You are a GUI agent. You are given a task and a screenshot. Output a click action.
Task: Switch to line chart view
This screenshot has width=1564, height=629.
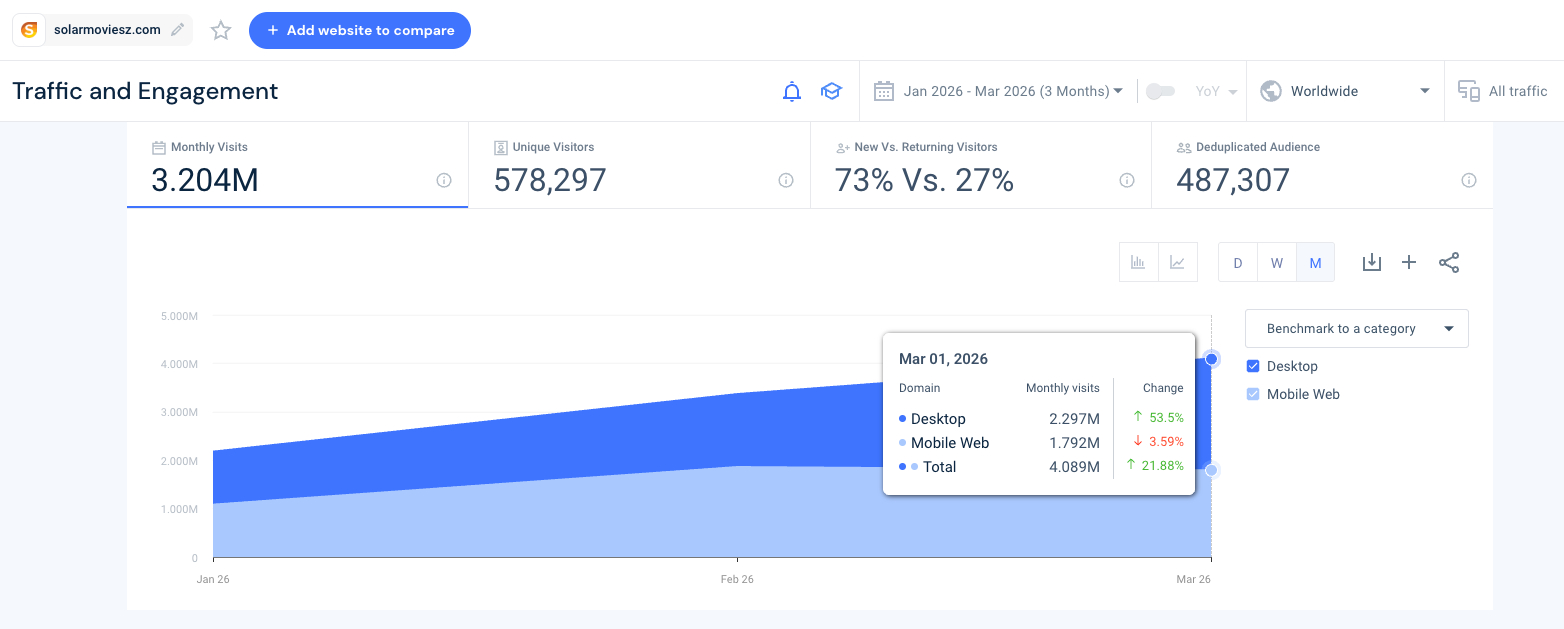point(1178,263)
